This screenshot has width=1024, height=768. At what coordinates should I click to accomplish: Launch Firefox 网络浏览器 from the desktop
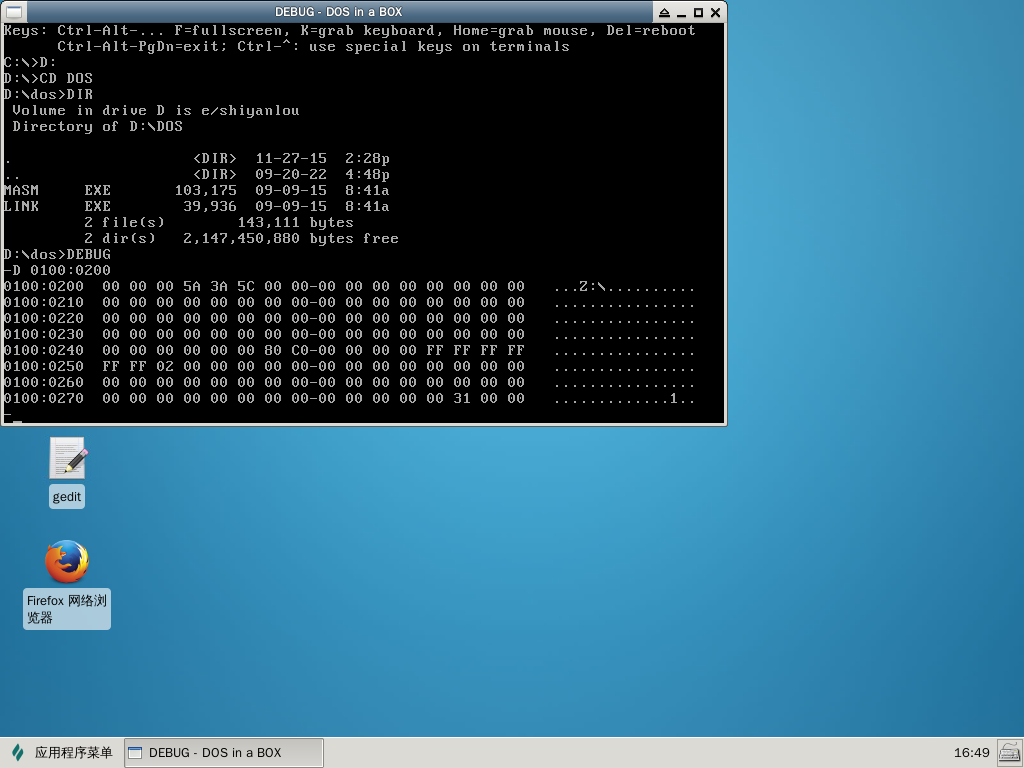pyautogui.click(x=67, y=583)
